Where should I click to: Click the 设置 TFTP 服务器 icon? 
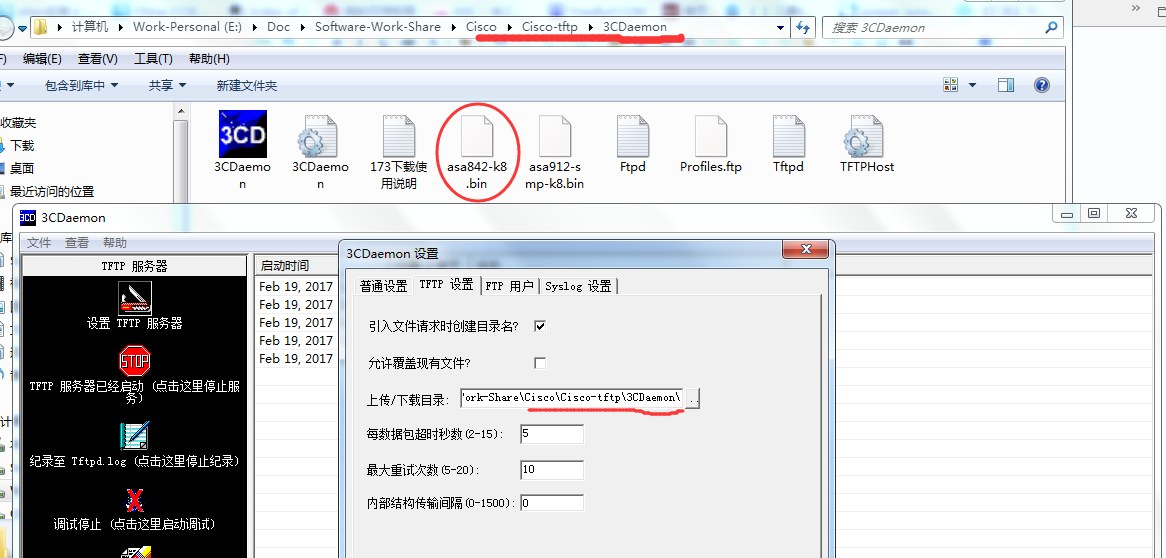click(x=135, y=298)
